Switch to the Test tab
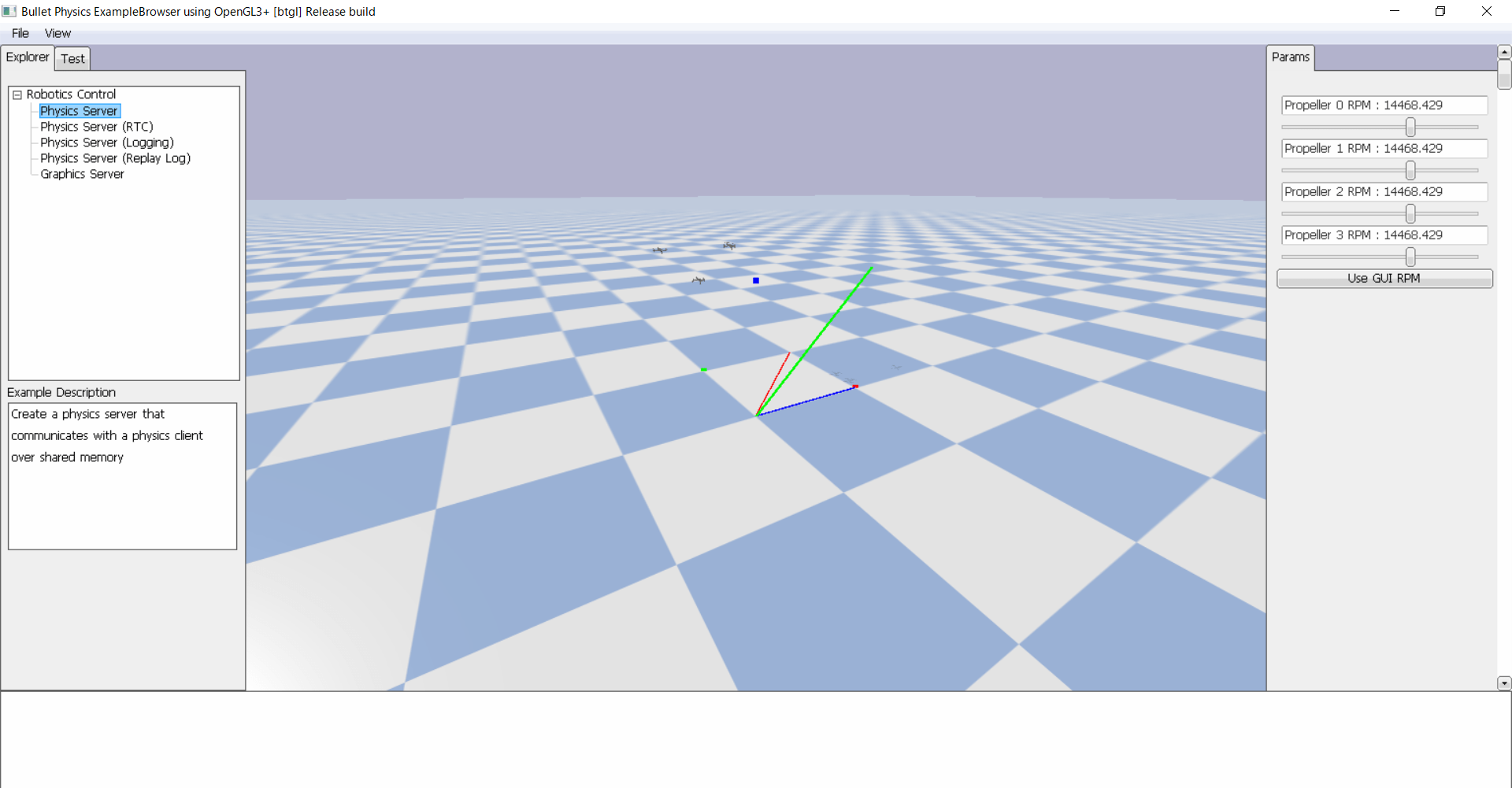 pyautogui.click(x=72, y=58)
